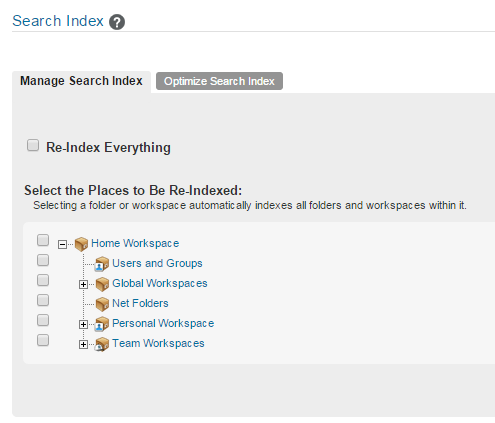Click the Global Workspaces box icon
The image size is (495, 423).
(x=102, y=284)
